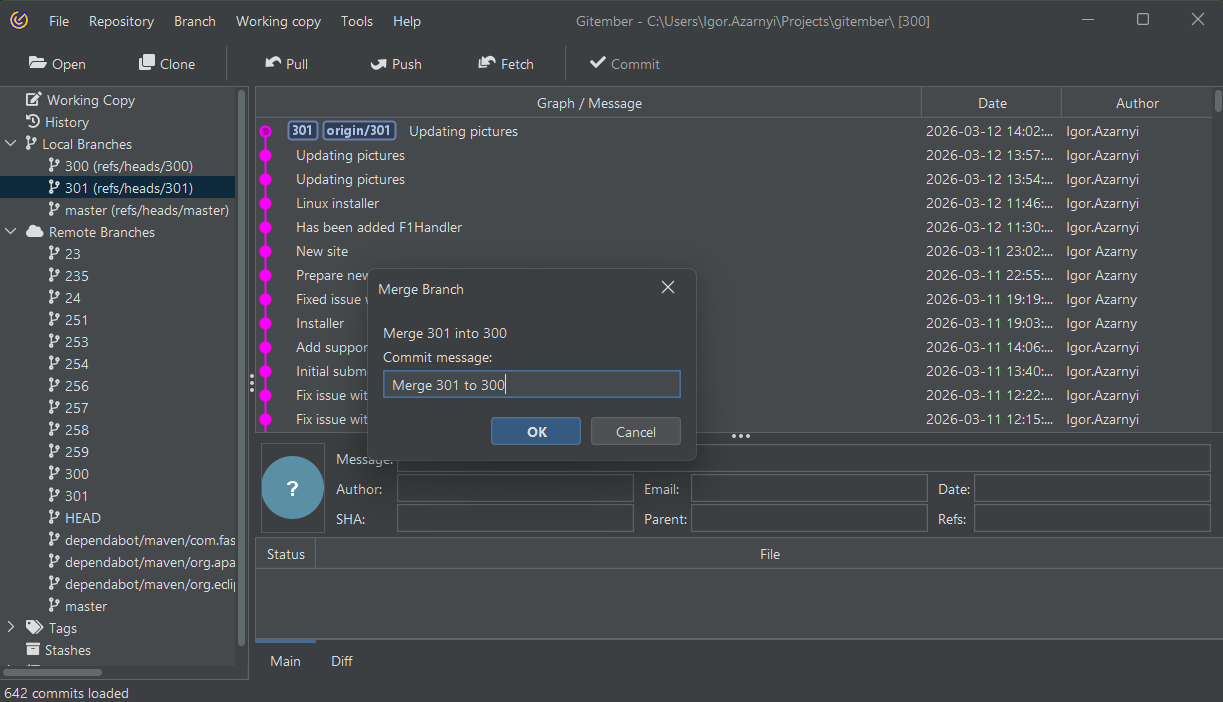
Task: Collapse the Local Branches tree node
Action: click(11, 144)
